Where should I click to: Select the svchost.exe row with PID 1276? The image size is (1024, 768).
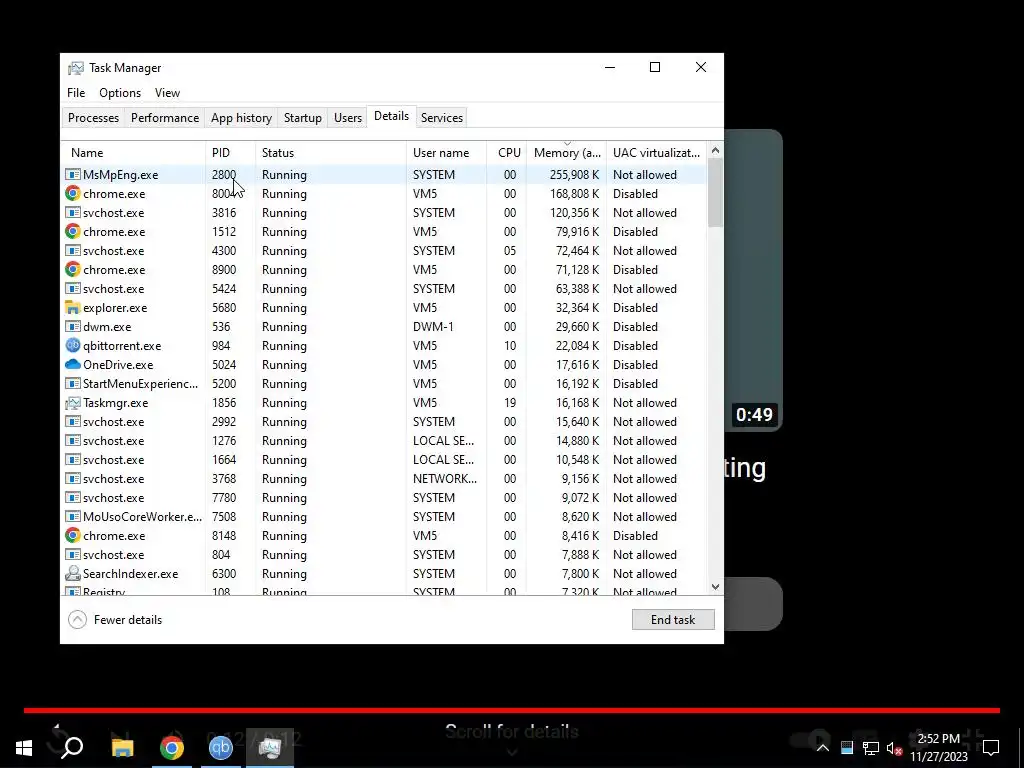(x=385, y=440)
